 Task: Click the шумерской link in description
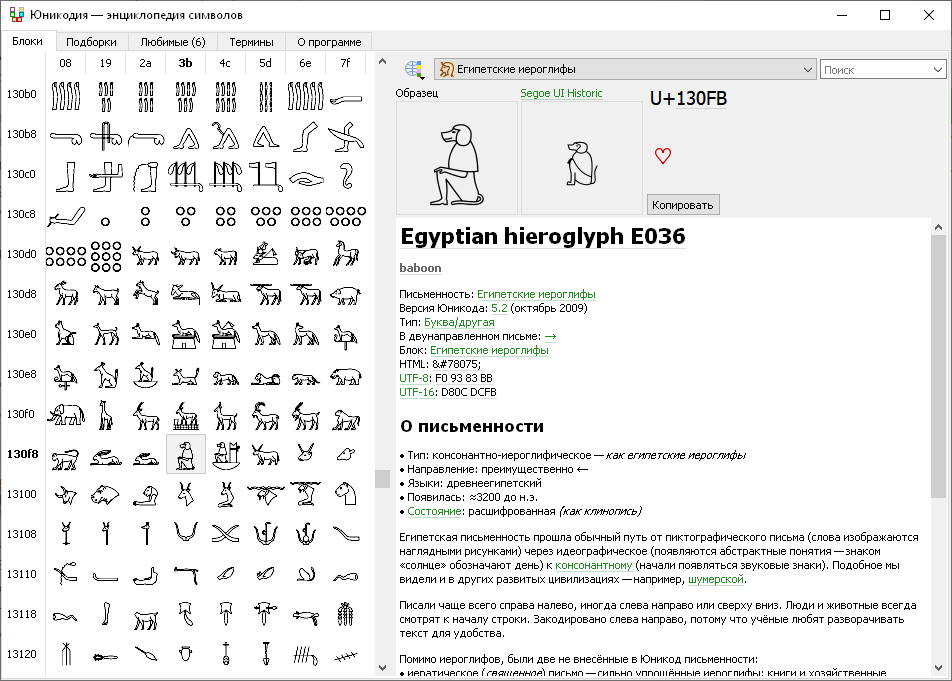point(716,579)
